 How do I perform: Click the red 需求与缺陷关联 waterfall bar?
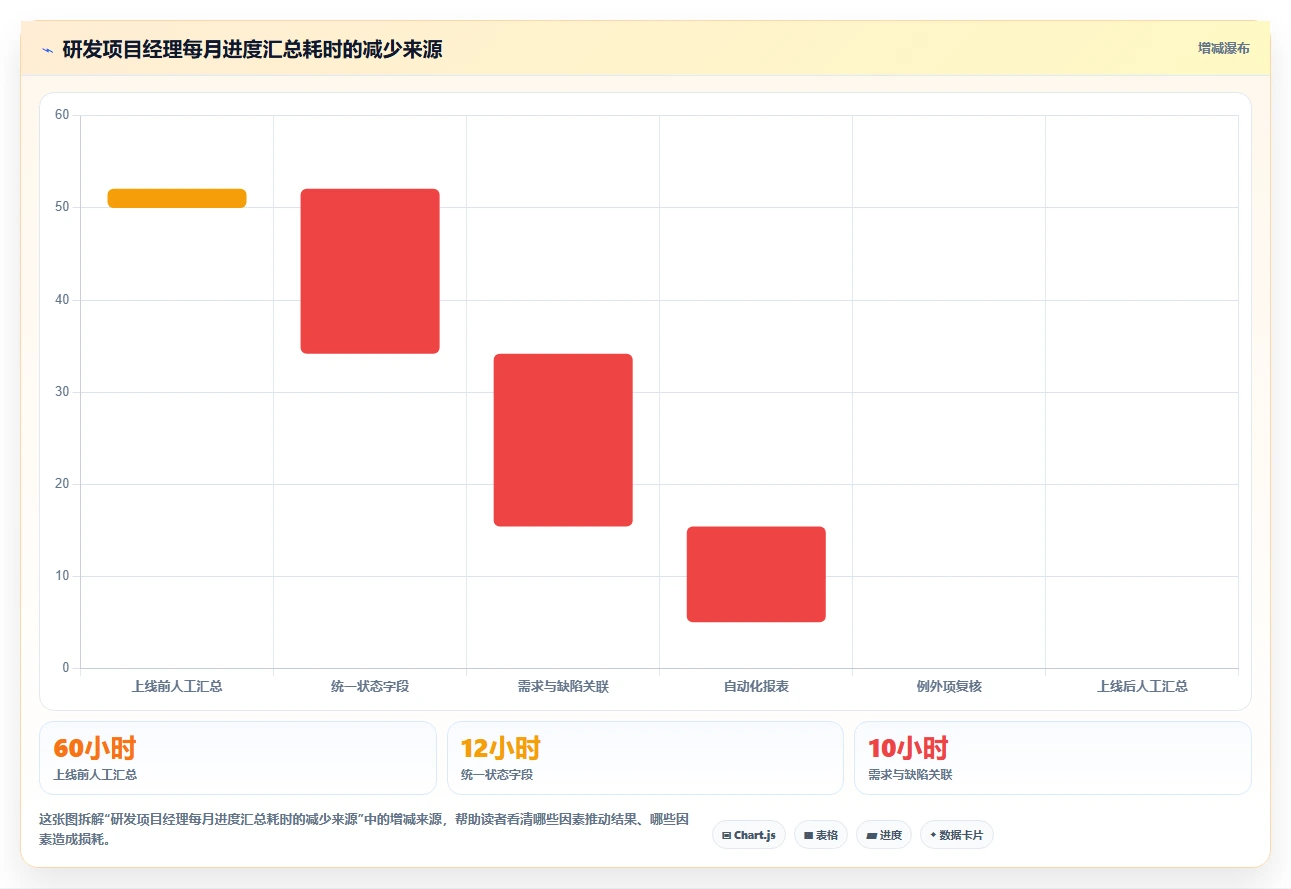[563, 440]
